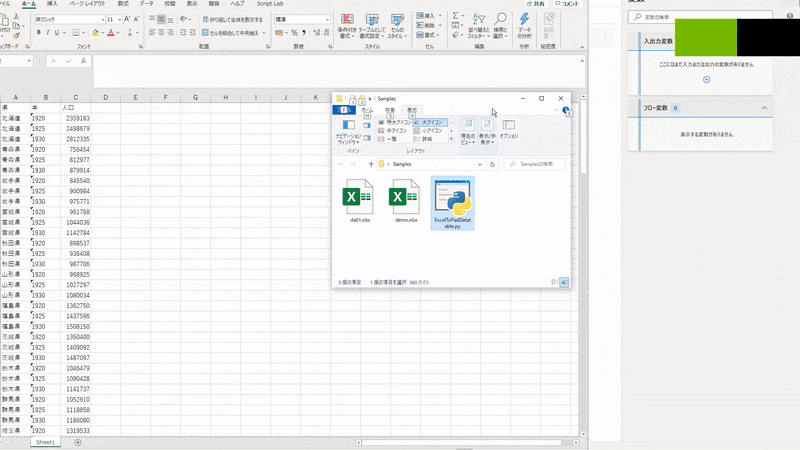Viewport: 800px width, 450px height.
Task: Select details (詳細) layout in Explorer
Action: click(423, 139)
